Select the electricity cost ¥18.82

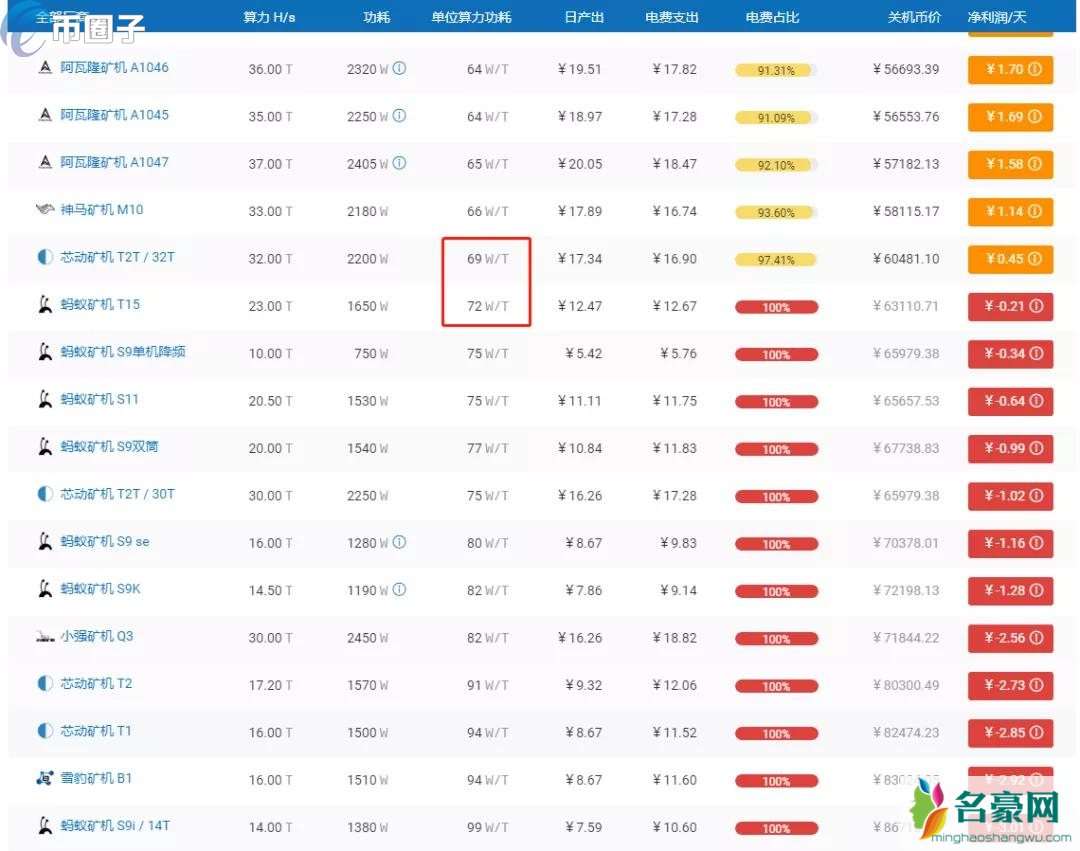pos(674,638)
